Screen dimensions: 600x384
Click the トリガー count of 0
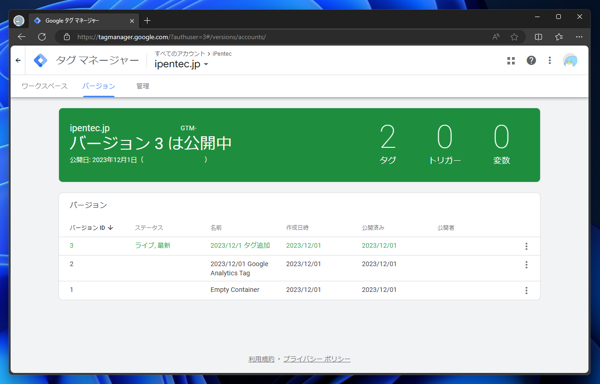(445, 137)
